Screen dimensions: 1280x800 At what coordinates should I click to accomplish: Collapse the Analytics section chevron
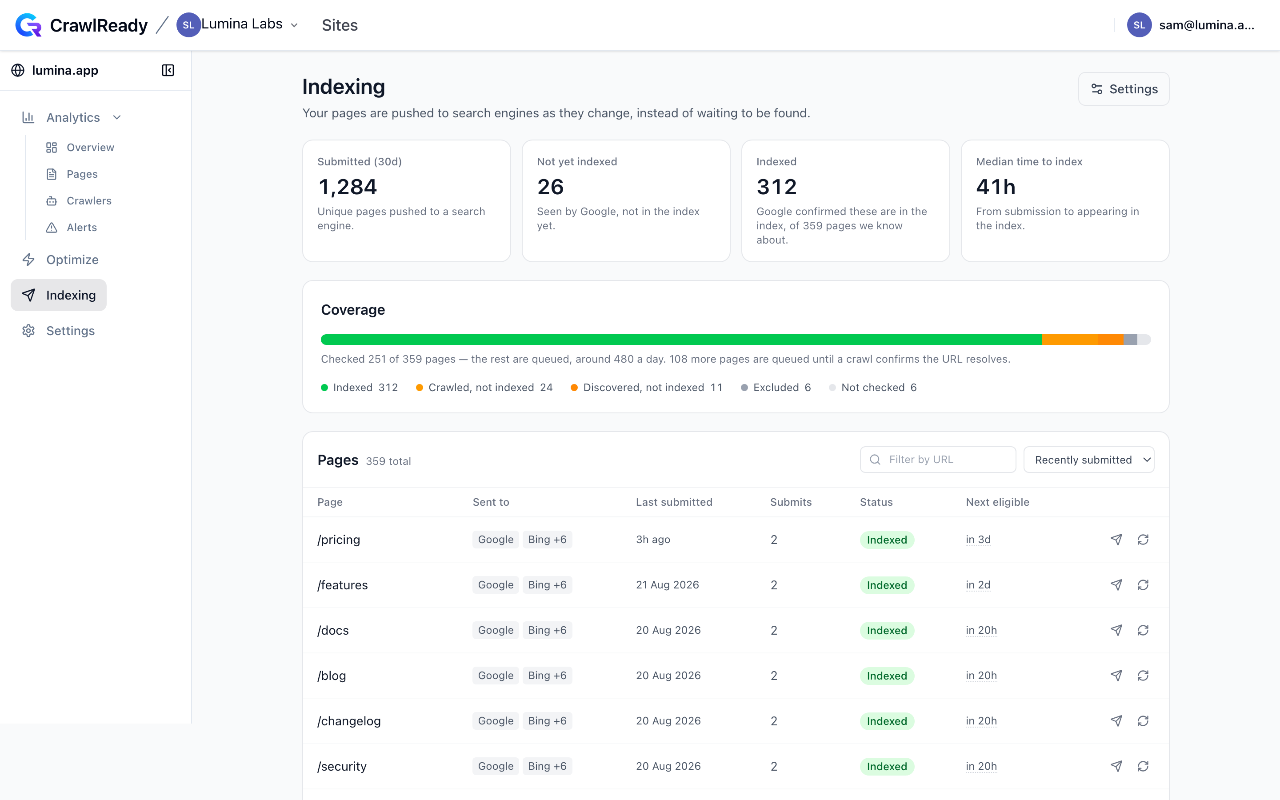point(117,117)
